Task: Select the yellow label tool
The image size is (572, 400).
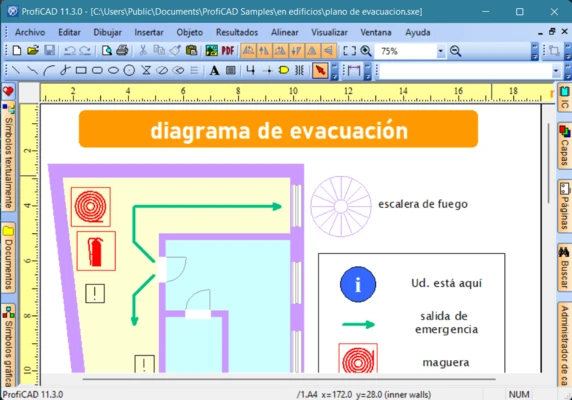Action: (284, 70)
